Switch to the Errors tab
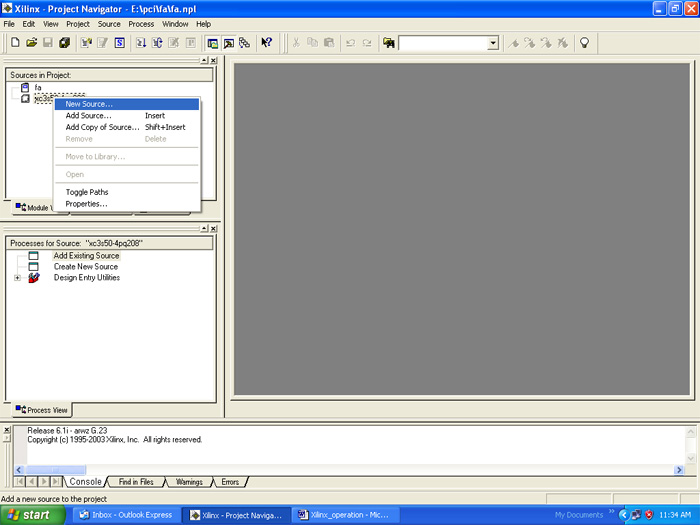The image size is (700, 525). (x=230, y=482)
